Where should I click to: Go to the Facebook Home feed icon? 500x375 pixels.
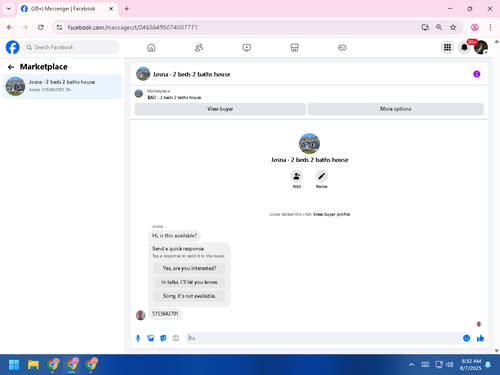pos(151,48)
